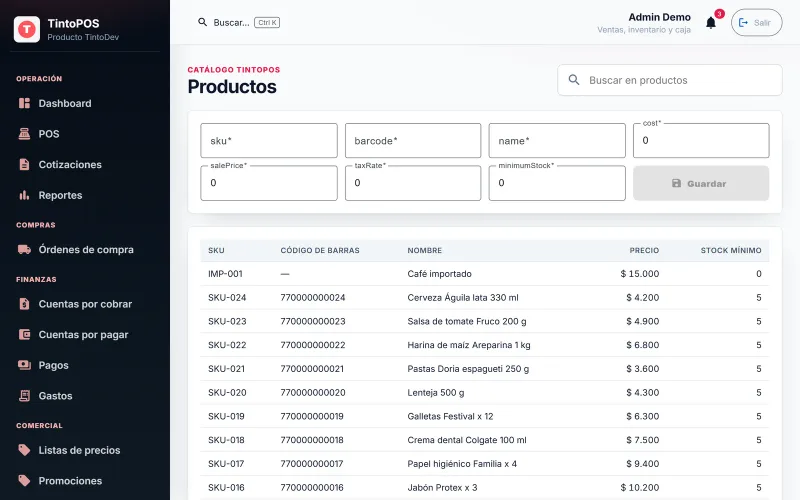
Task: Click the Cuentas por cobrar icon
Action: tap(24, 304)
